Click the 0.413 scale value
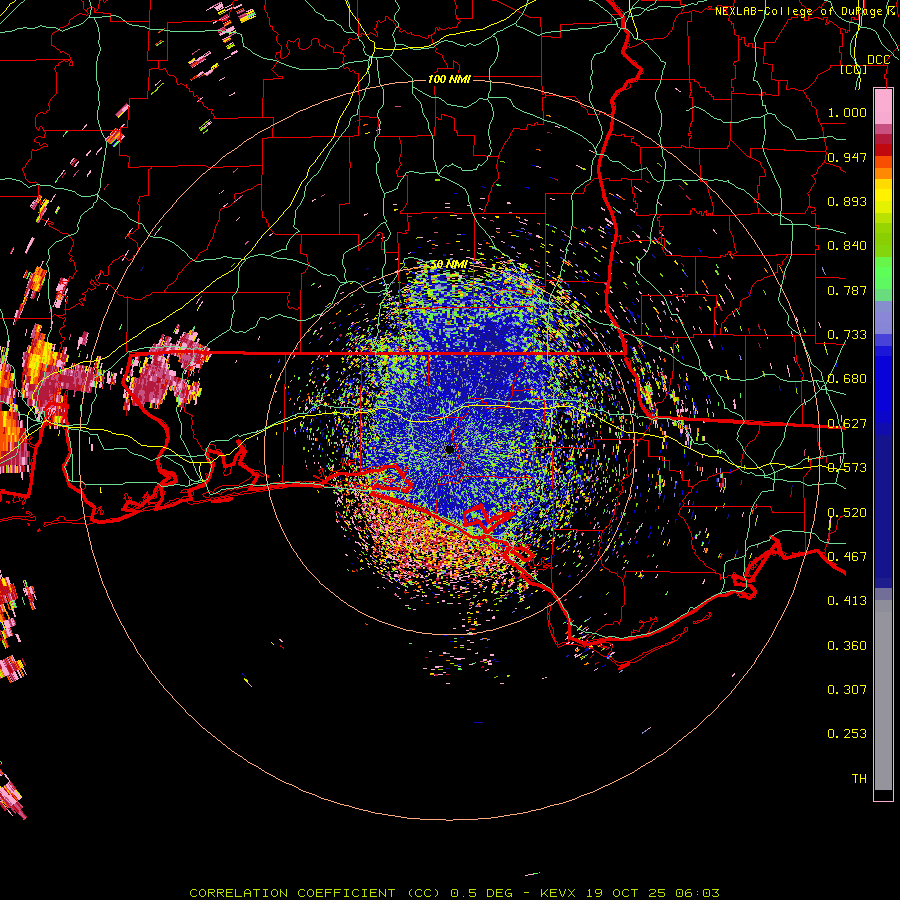This screenshot has width=900, height=900. (847, 601)
